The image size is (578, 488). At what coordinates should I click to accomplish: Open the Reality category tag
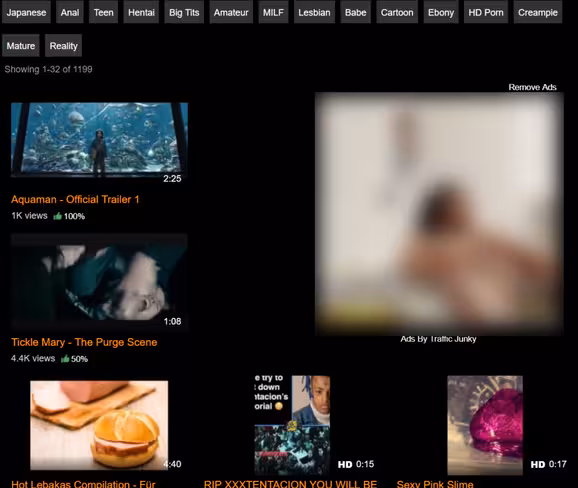(63, 46)
